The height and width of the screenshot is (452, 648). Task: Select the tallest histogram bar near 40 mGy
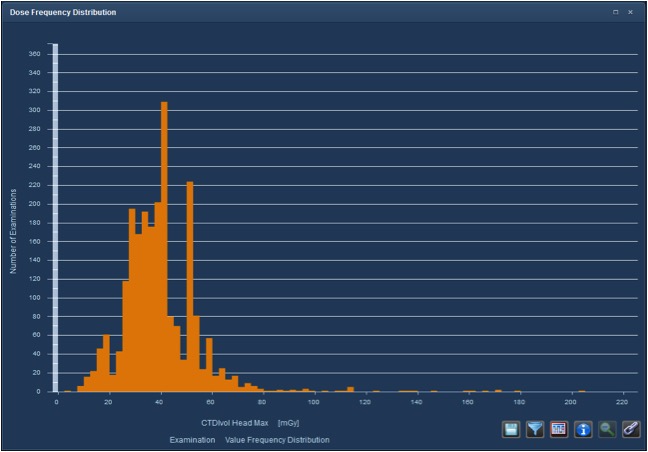click(x=164, y=250)
